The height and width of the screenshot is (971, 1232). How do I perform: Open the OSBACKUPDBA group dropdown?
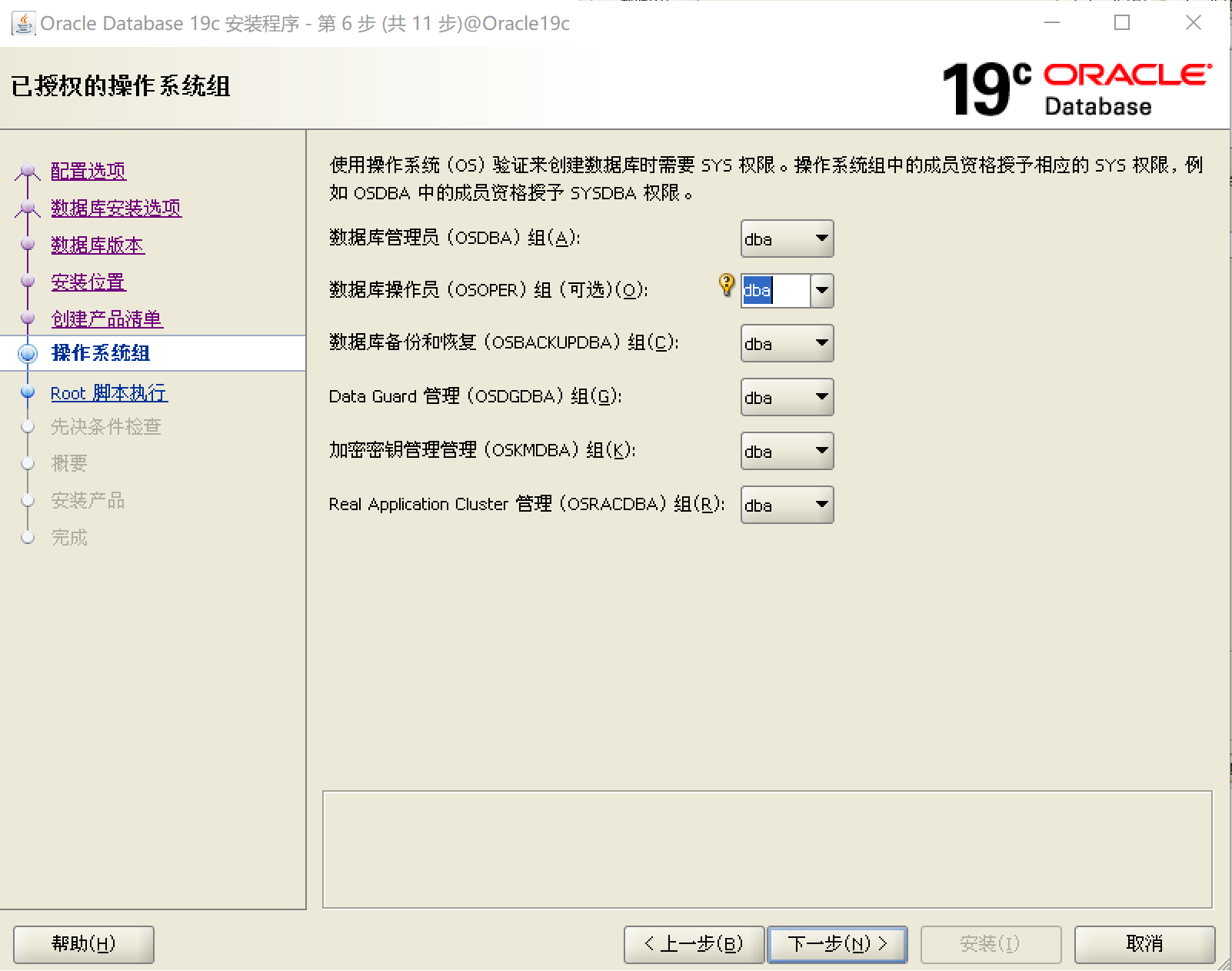click(821, 343)
